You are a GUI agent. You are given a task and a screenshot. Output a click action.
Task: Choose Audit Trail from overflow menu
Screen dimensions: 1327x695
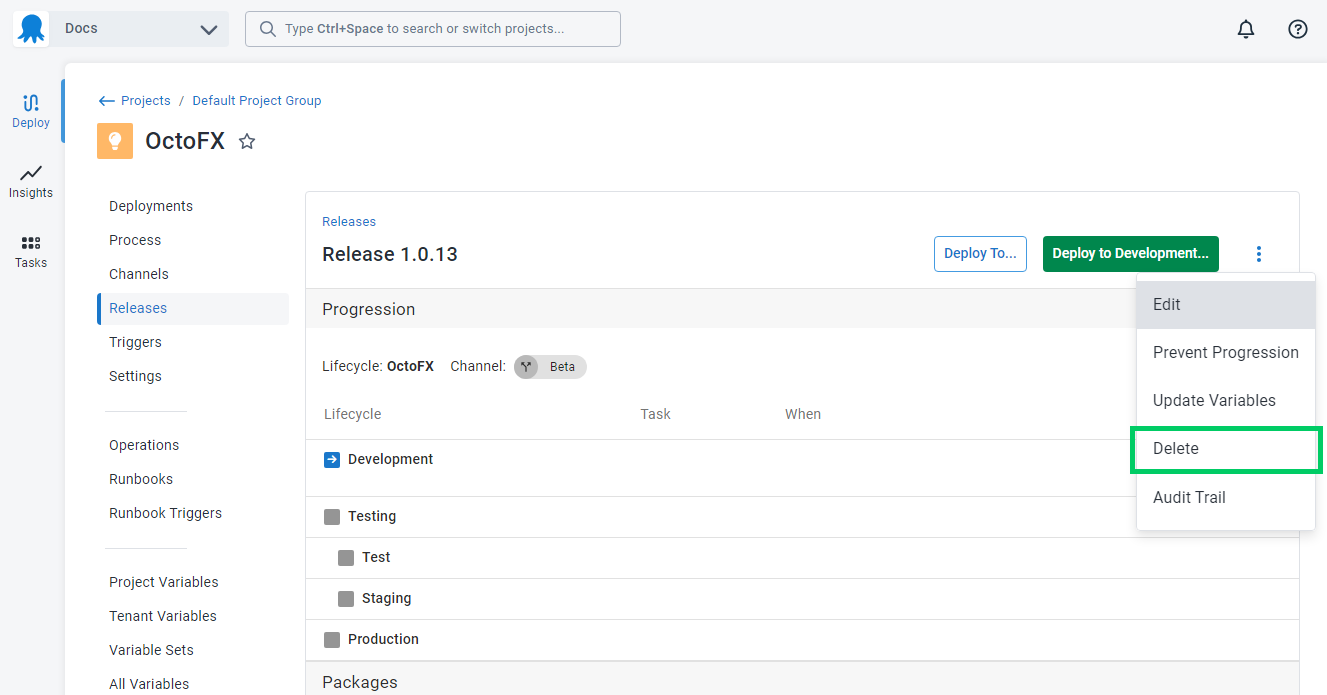[x=1226, y=498]
